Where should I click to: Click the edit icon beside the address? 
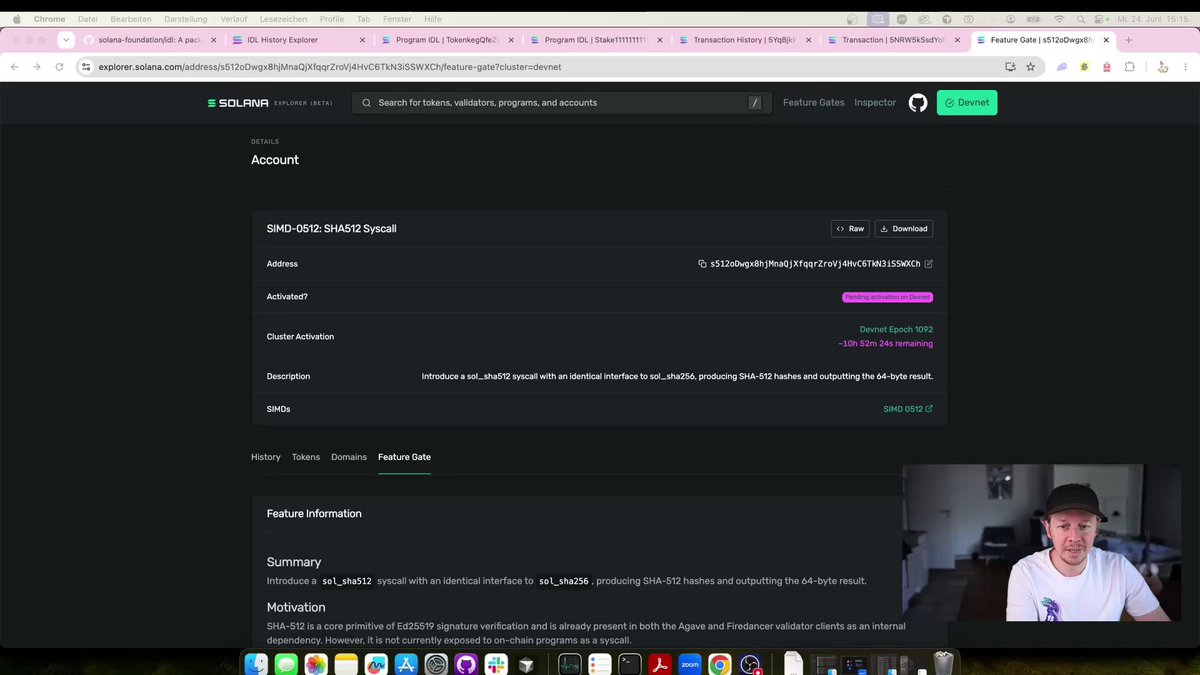(x=929, y=264)
